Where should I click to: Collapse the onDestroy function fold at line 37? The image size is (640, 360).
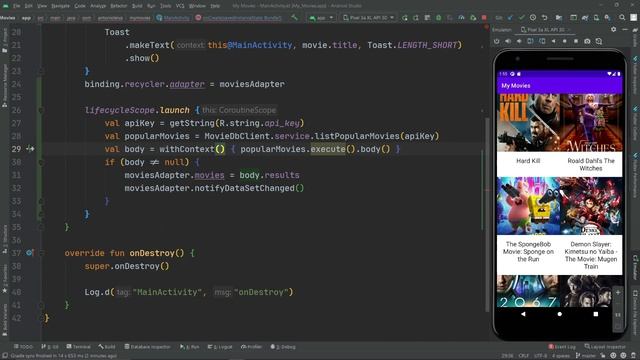coord(41,253)
